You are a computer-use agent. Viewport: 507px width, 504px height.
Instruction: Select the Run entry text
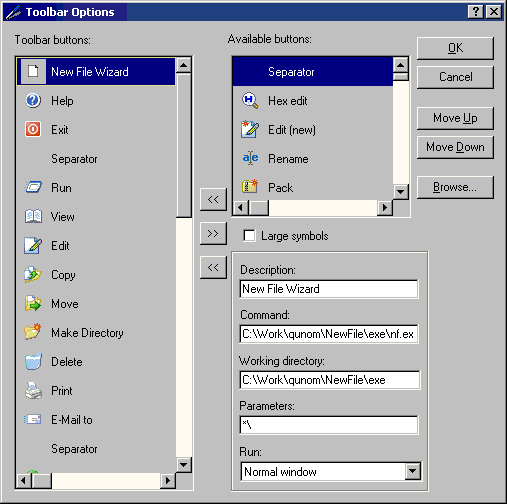click(x=61, y=188)
